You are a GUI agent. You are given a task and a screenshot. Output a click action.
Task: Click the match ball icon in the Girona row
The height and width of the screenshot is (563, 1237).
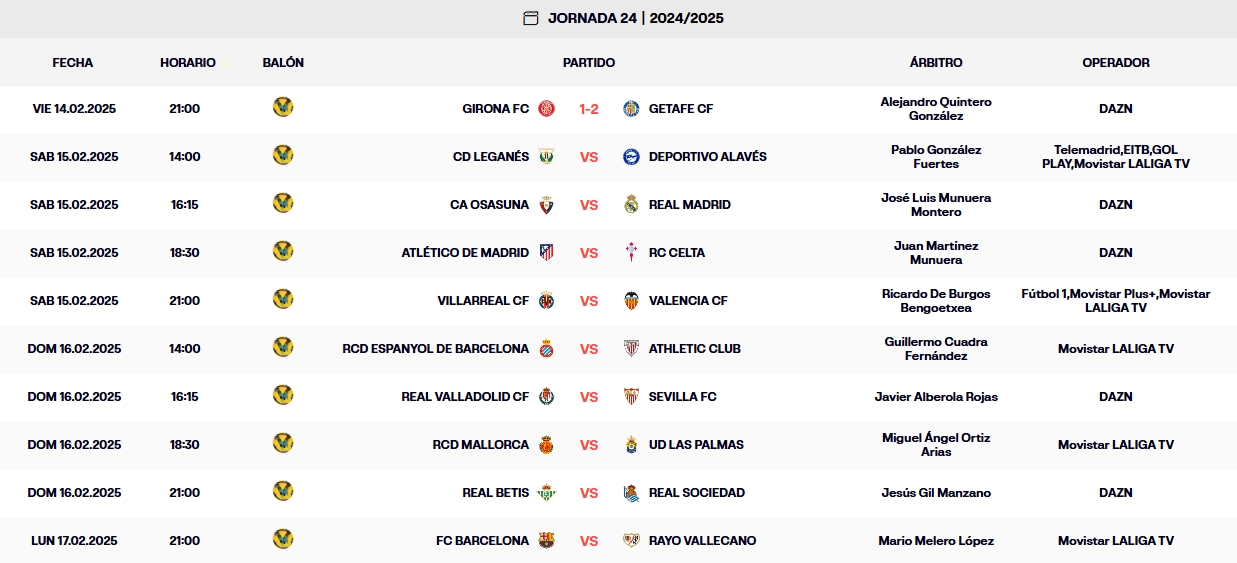[283, 107]
